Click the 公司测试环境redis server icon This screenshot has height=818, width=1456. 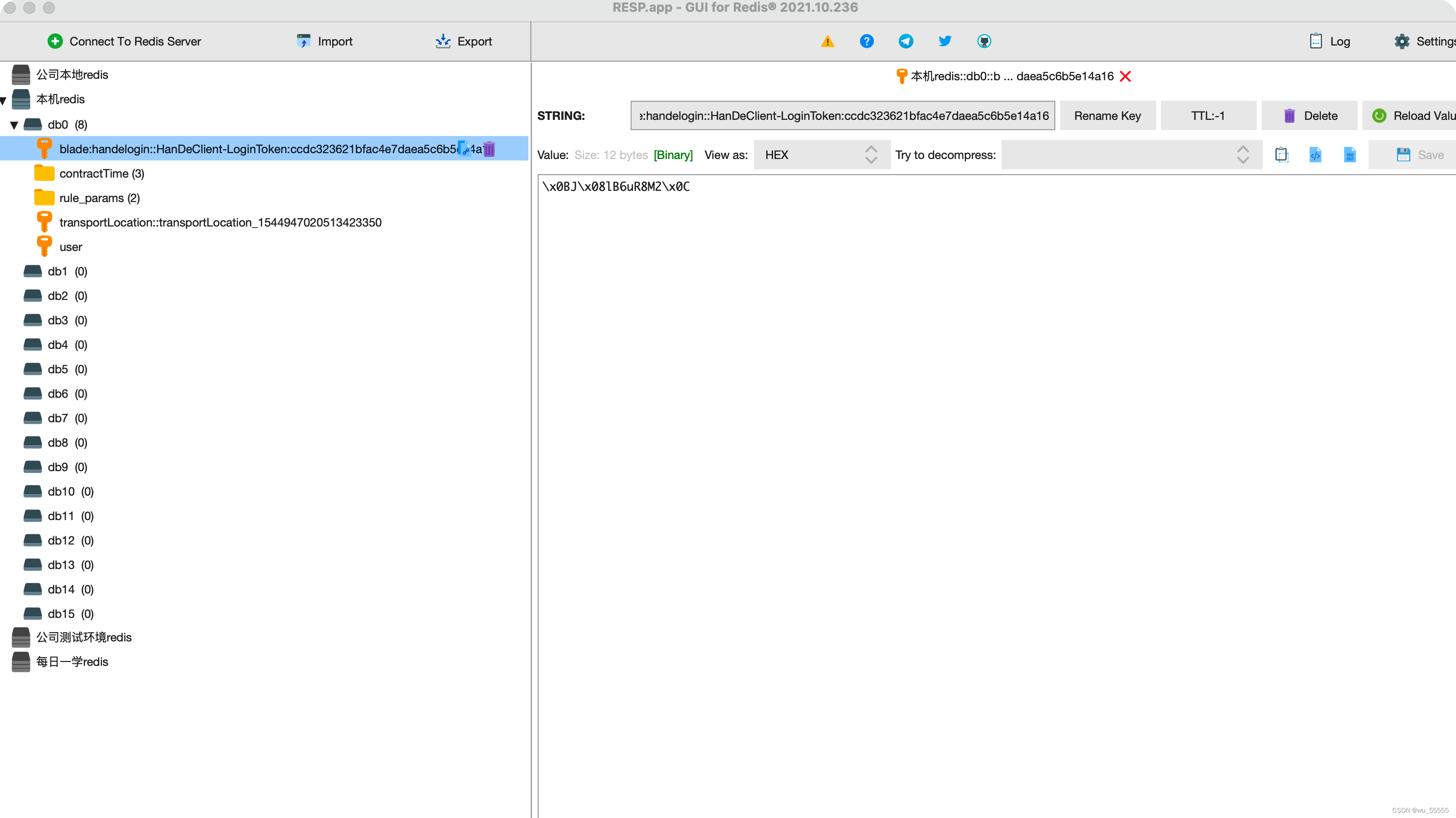(21, 637)
